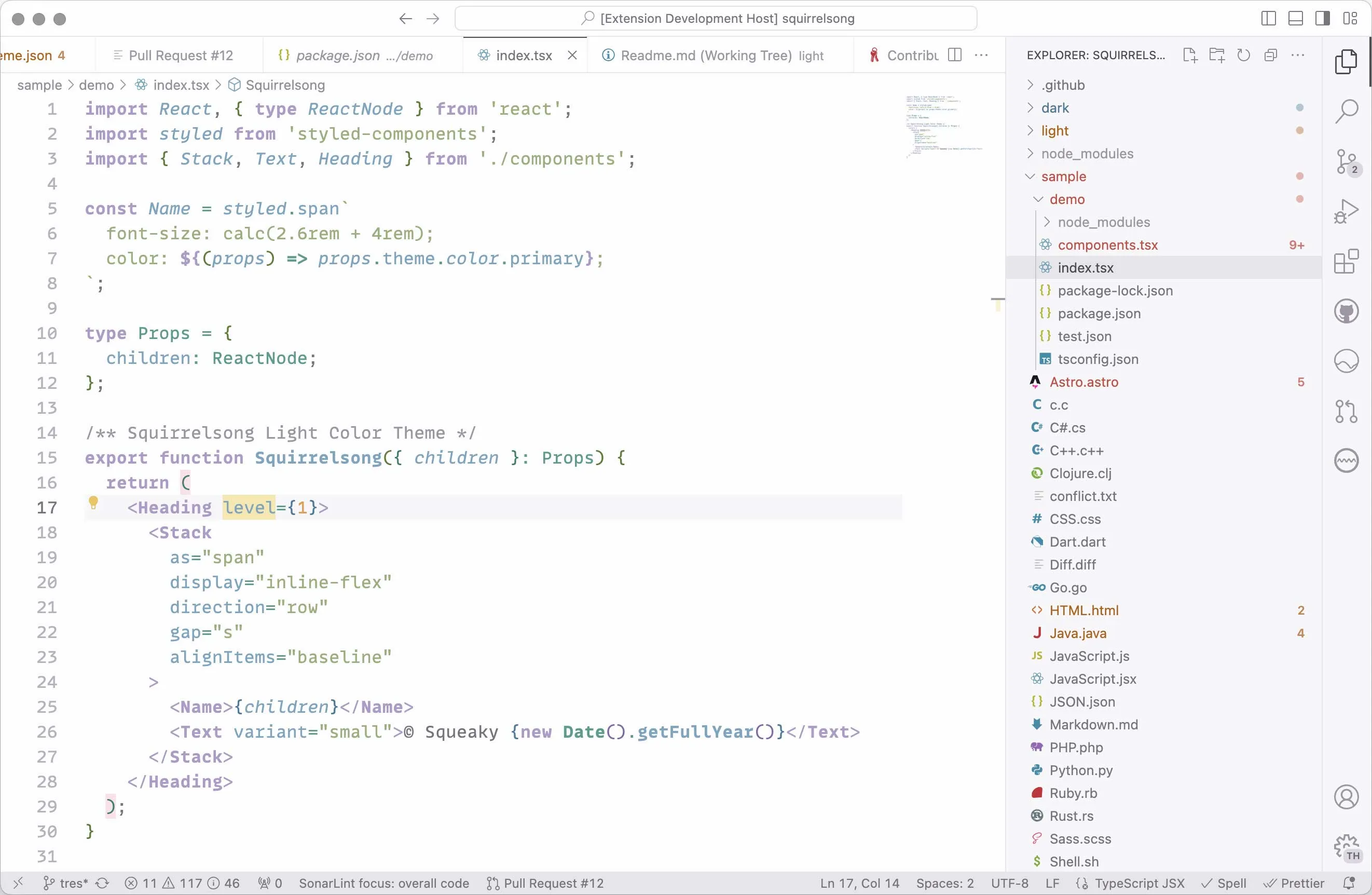Open the Extensions view
The image size is (1372, 895).
click(x=1347, y=262)
